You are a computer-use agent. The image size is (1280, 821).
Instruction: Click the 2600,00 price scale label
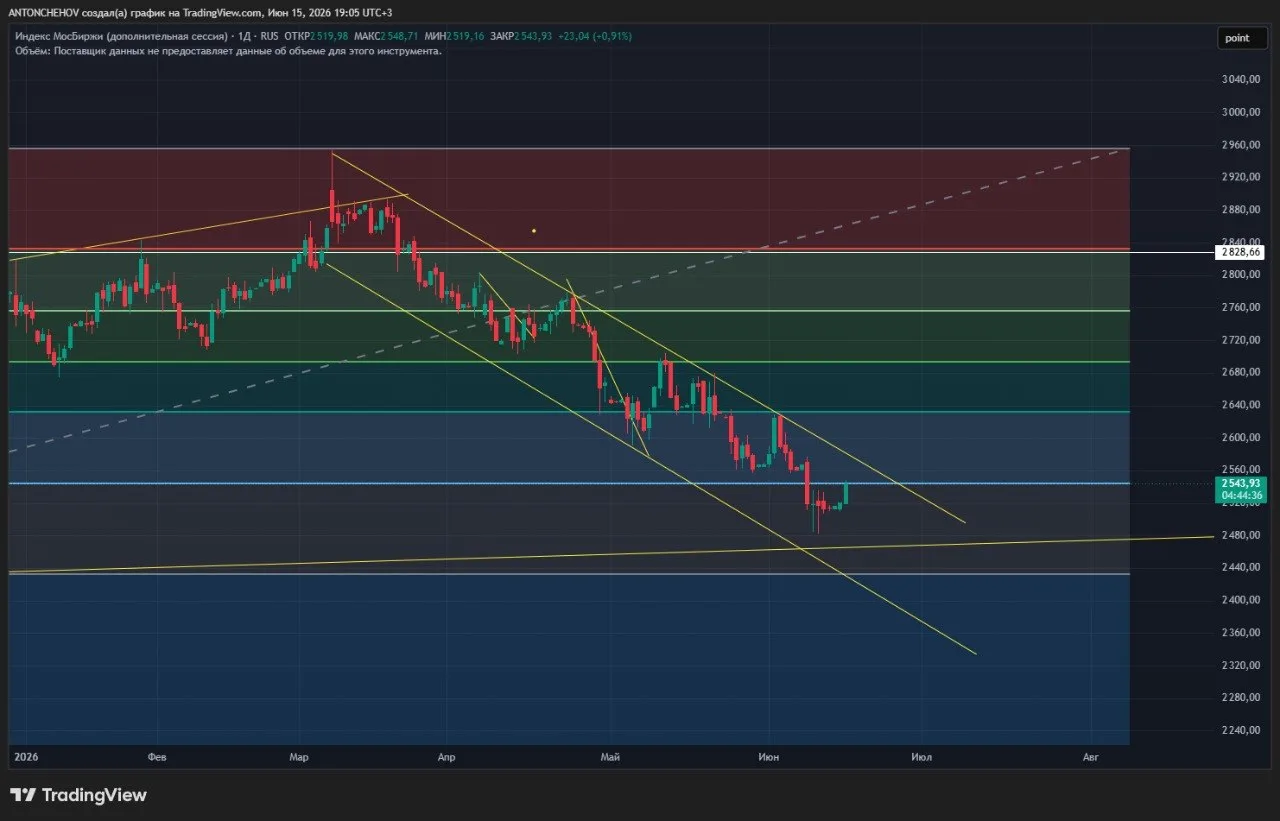coord(1243,437)
